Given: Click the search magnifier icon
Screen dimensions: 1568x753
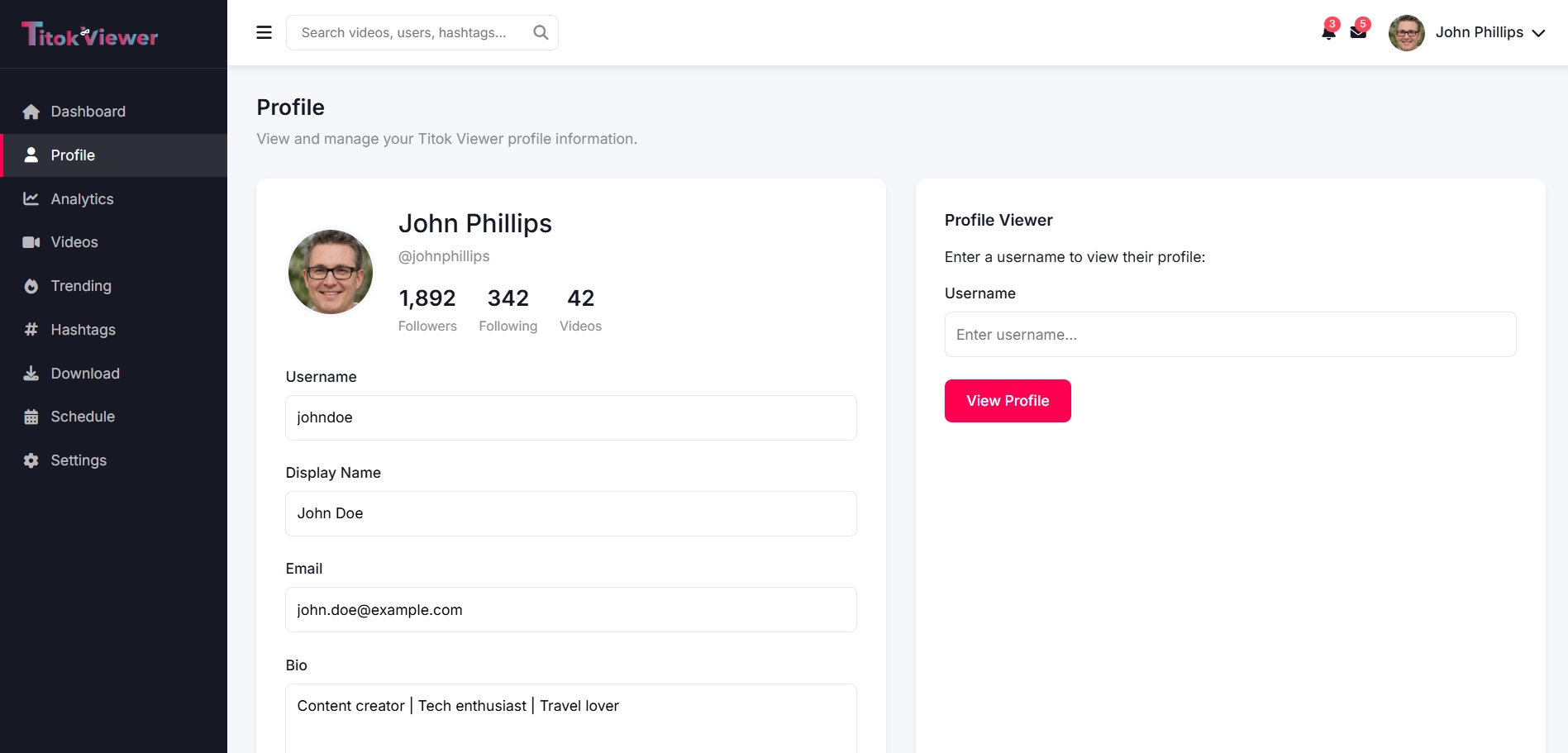Looking at the screenshot, I should tap(540, 32).
